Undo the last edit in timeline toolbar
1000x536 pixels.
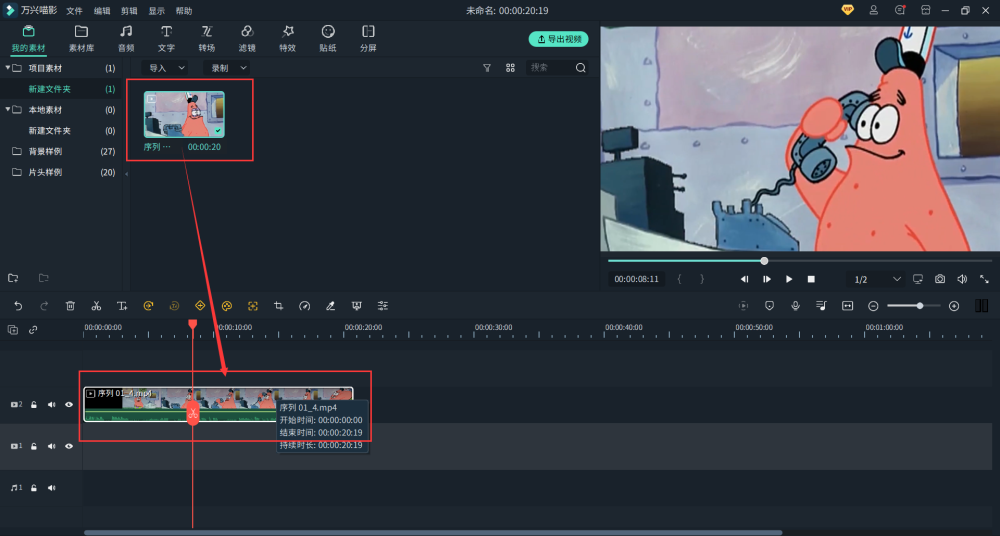pyautogui.click(x=18, y=306)
